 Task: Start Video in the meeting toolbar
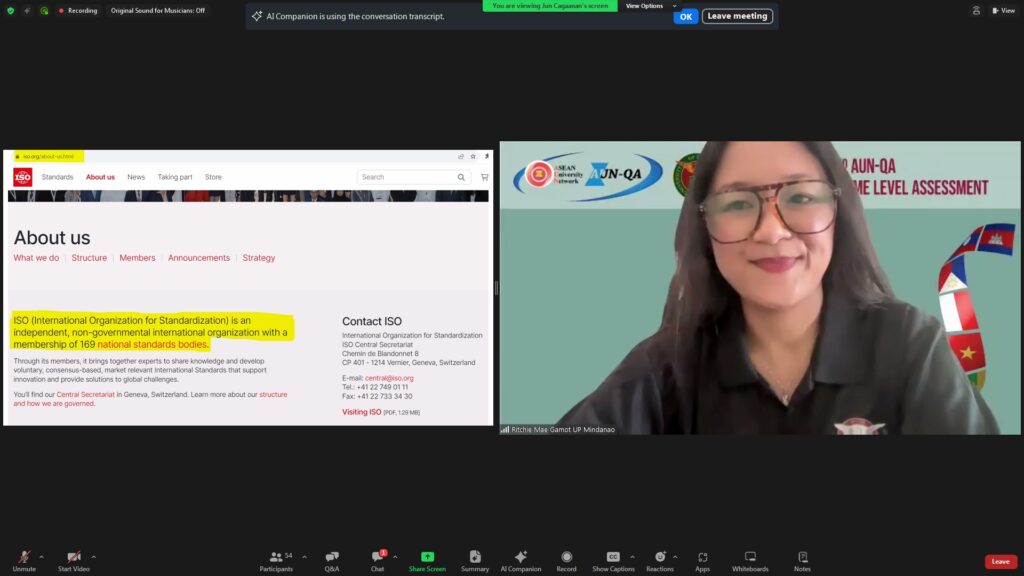[x=74, y=558]
